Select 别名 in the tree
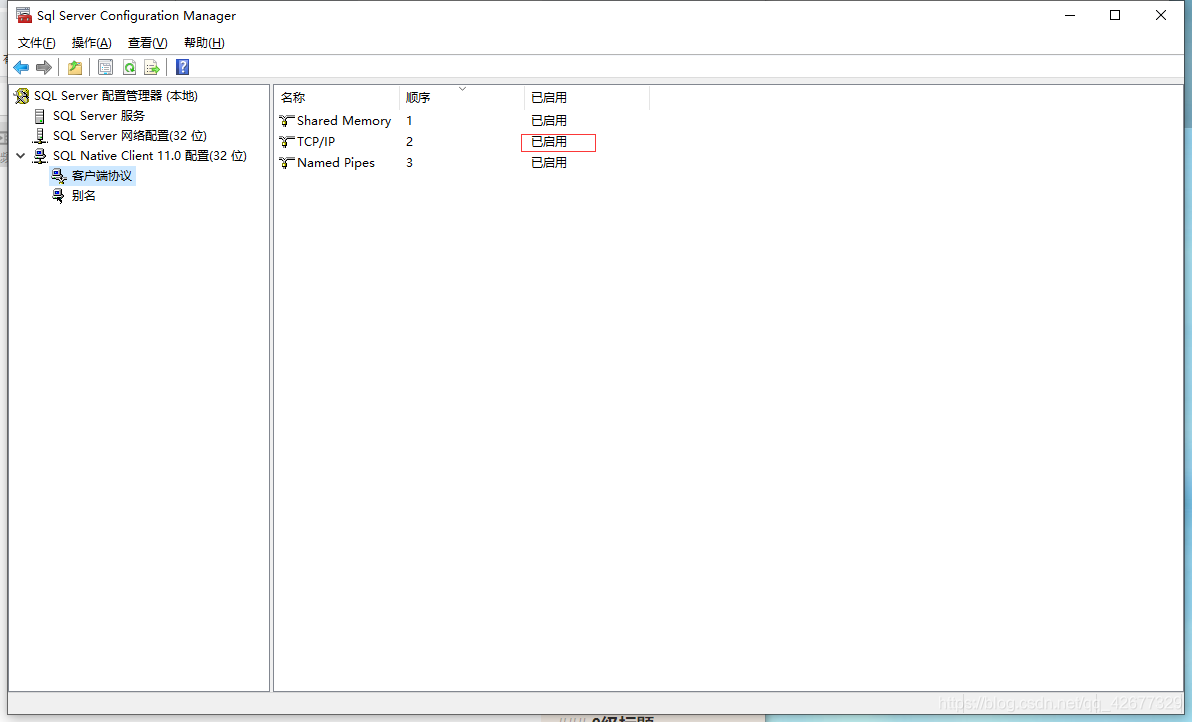Image resolution: width=1192 pixels, height=722 pixels. tap(84, 195)
